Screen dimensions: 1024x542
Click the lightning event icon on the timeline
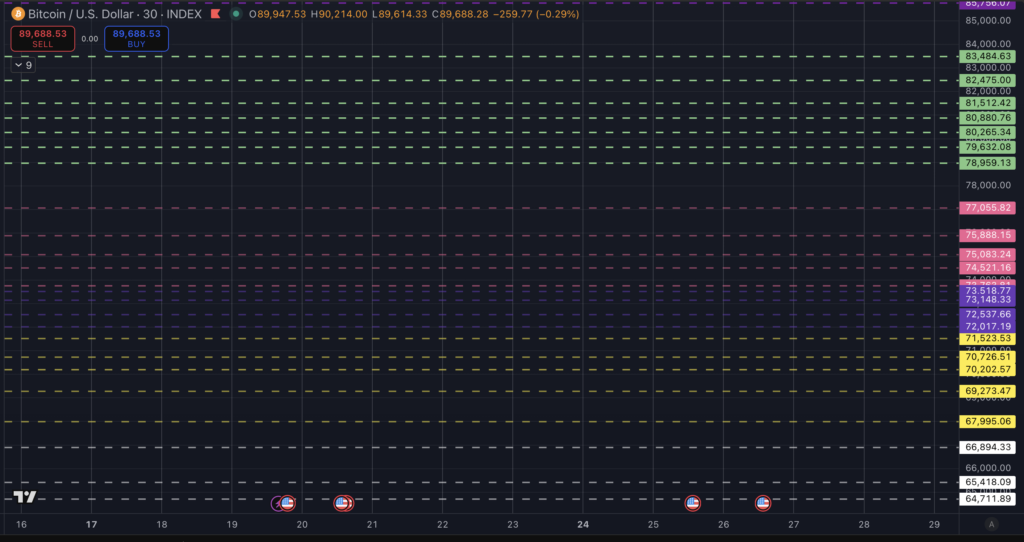pos(277,503)
